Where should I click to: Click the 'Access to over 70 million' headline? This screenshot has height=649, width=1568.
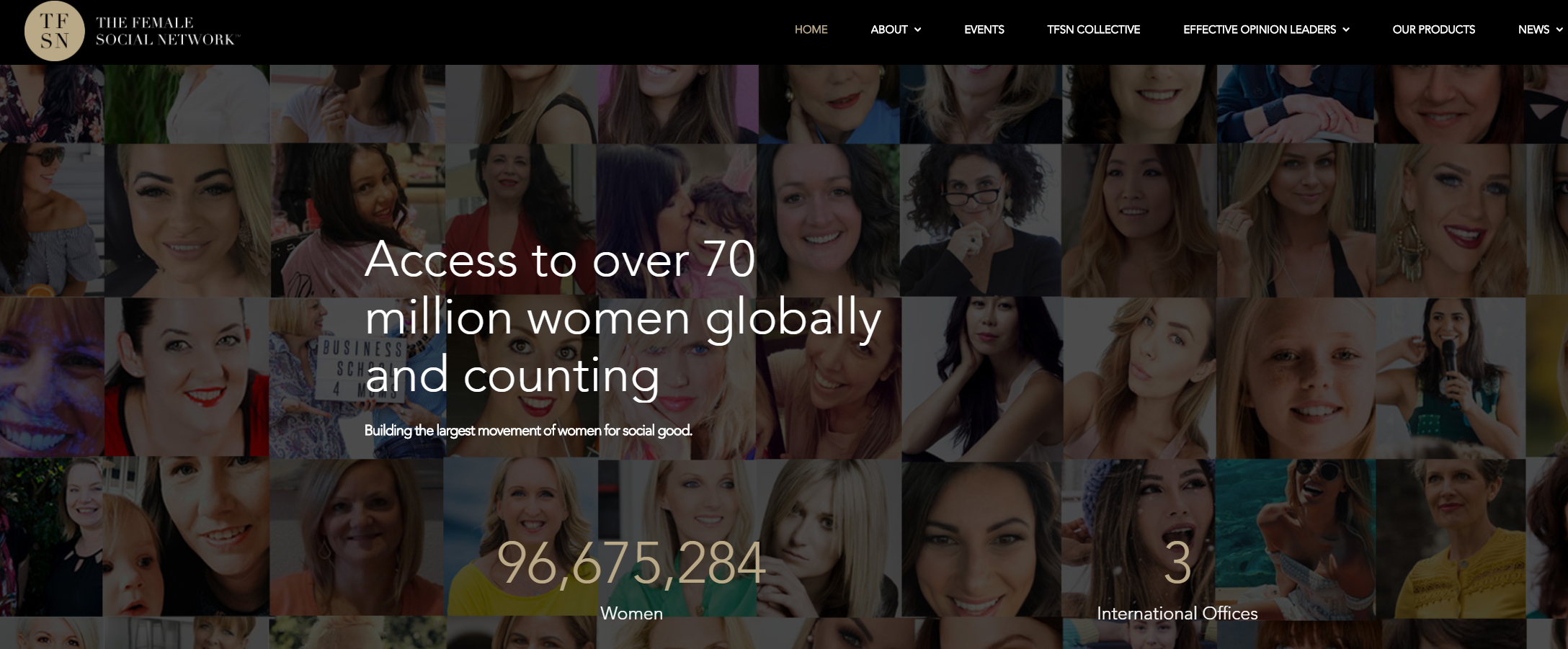point(623,317)
